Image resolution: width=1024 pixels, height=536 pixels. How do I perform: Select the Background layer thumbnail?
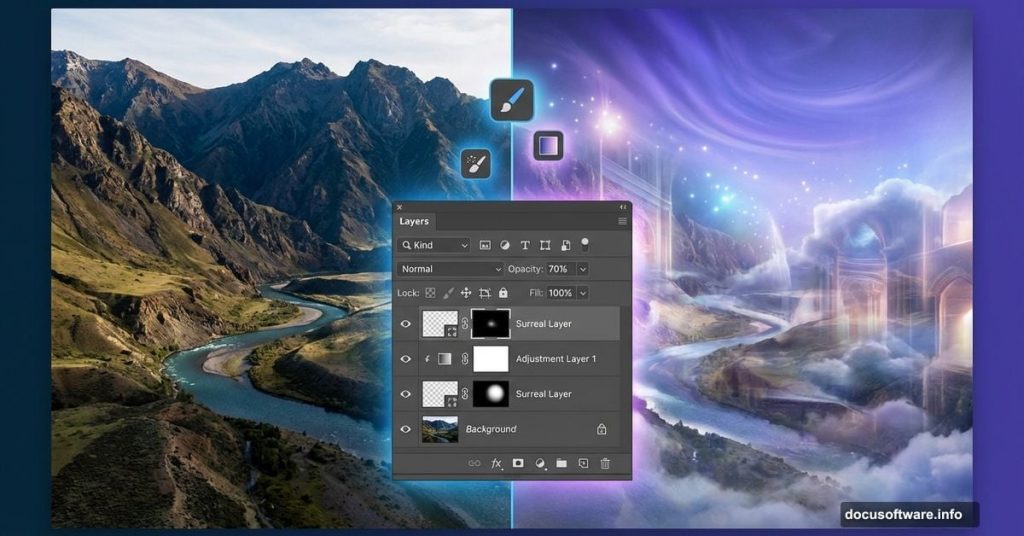[x=440, y=429]
